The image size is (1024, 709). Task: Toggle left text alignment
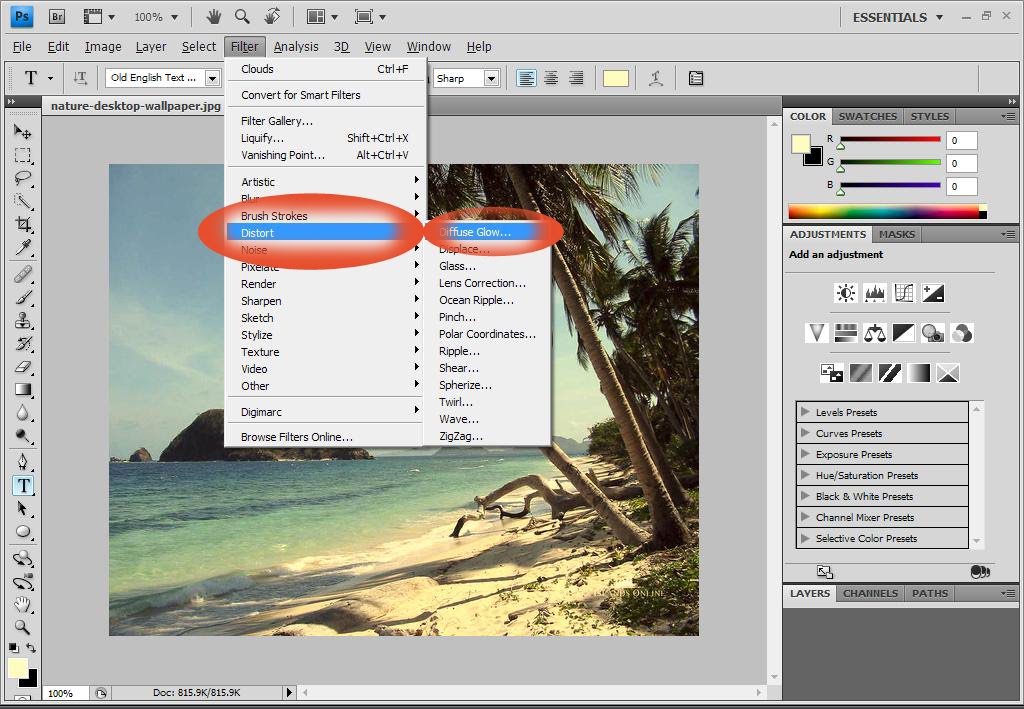526,78
